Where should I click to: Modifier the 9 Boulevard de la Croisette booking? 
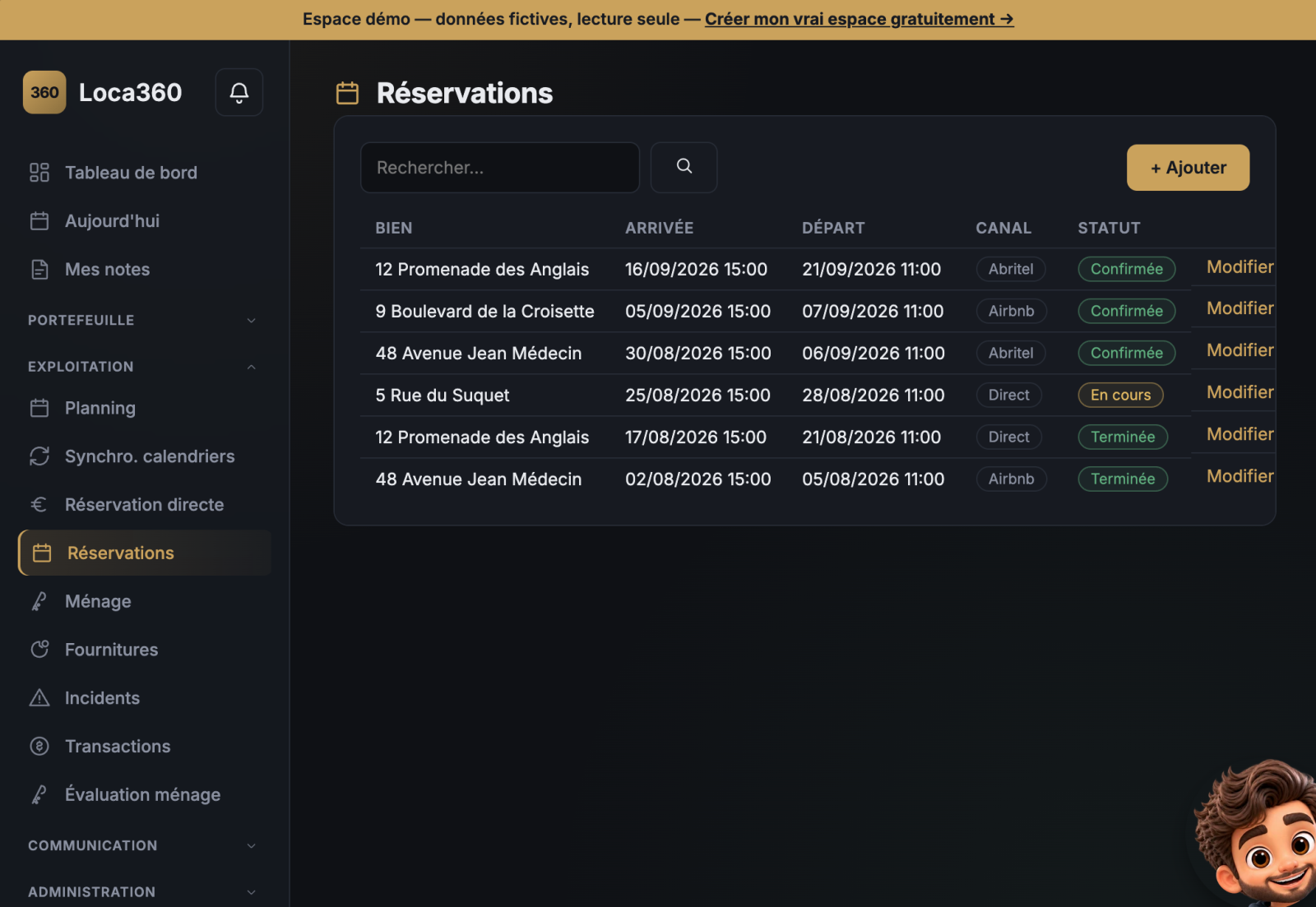(x=1240, y=309)
